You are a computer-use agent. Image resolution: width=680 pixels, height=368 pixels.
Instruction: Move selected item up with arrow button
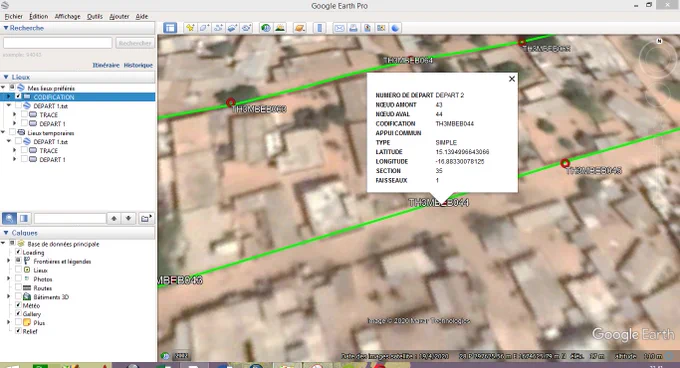point(114,218)
